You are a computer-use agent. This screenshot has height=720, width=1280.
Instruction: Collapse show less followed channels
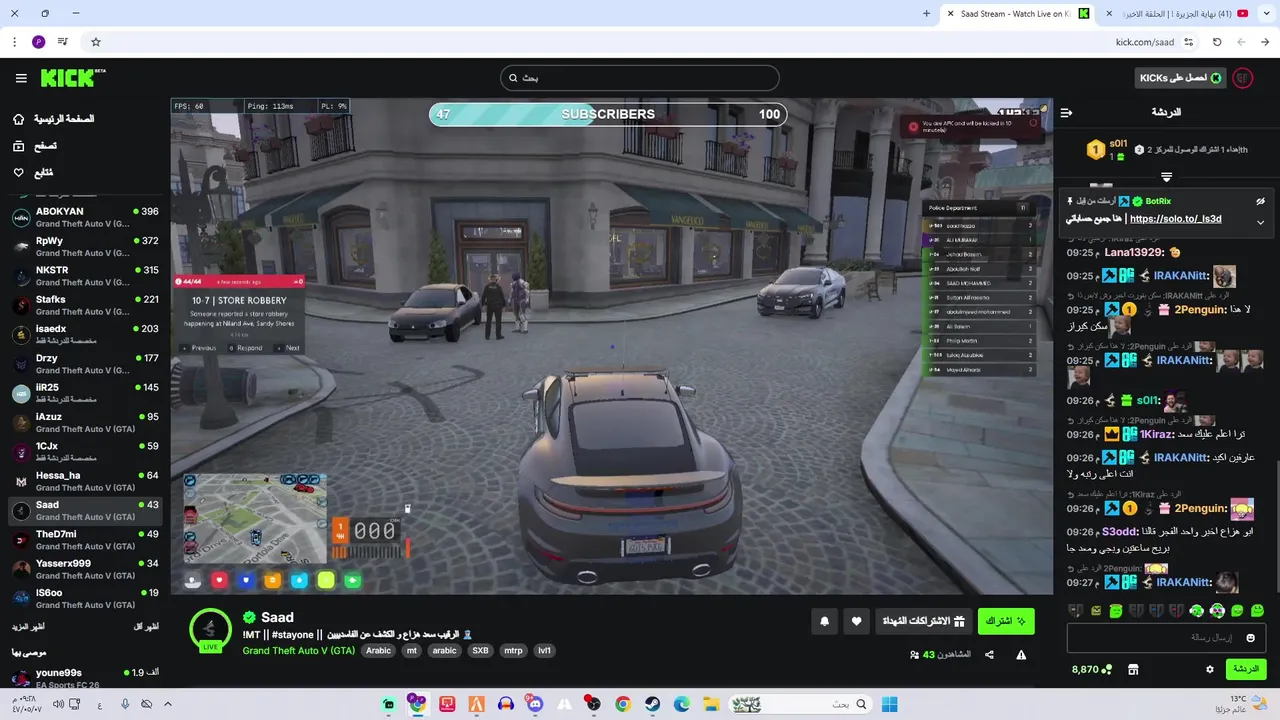[146, 626]
